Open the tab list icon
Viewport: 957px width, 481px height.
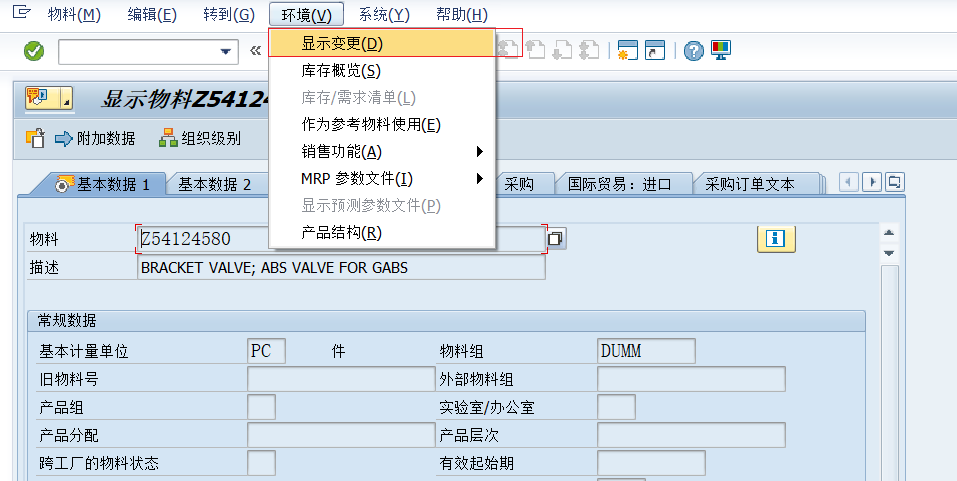pos(894,182)
